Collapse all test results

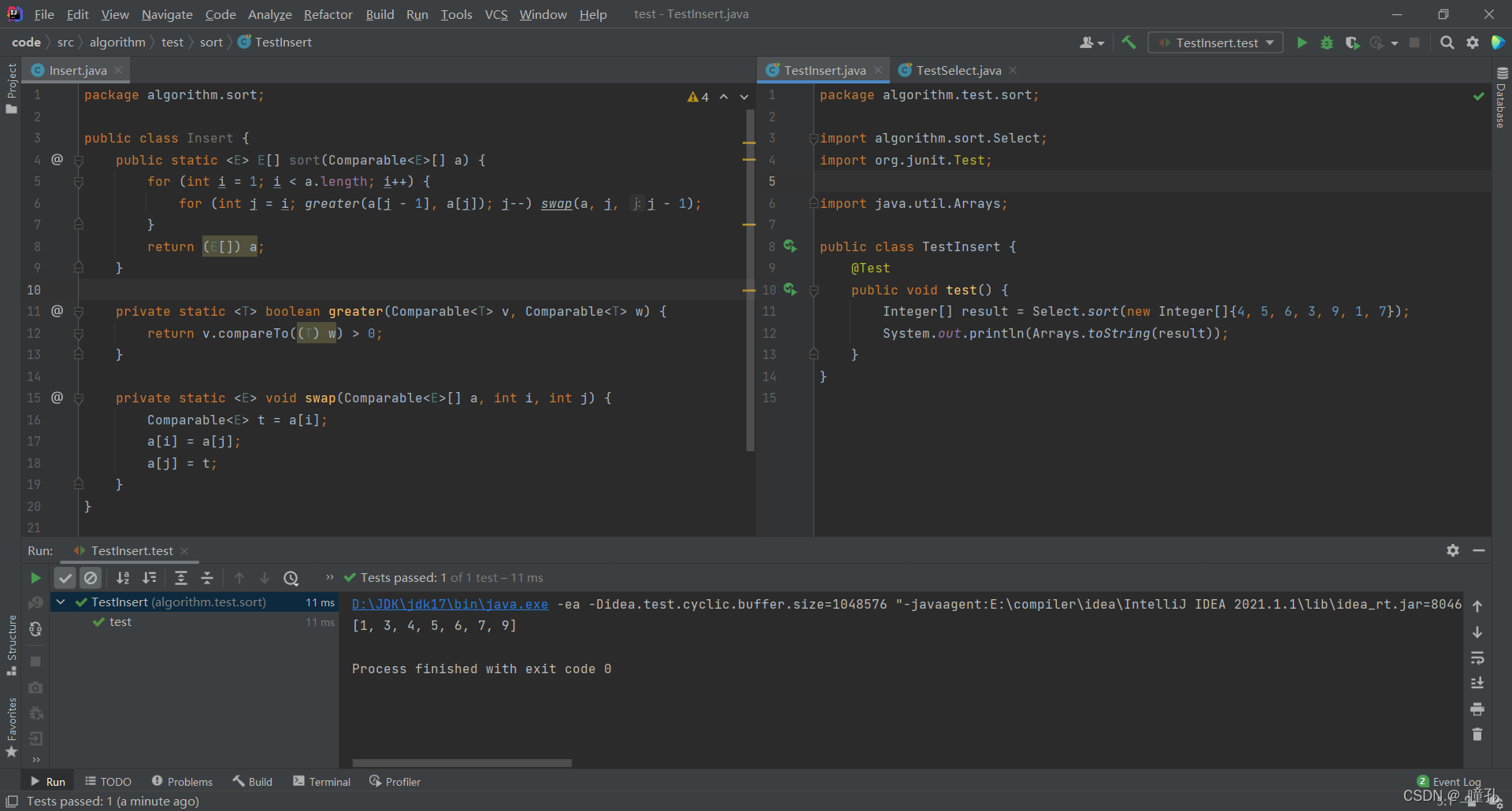207,578
